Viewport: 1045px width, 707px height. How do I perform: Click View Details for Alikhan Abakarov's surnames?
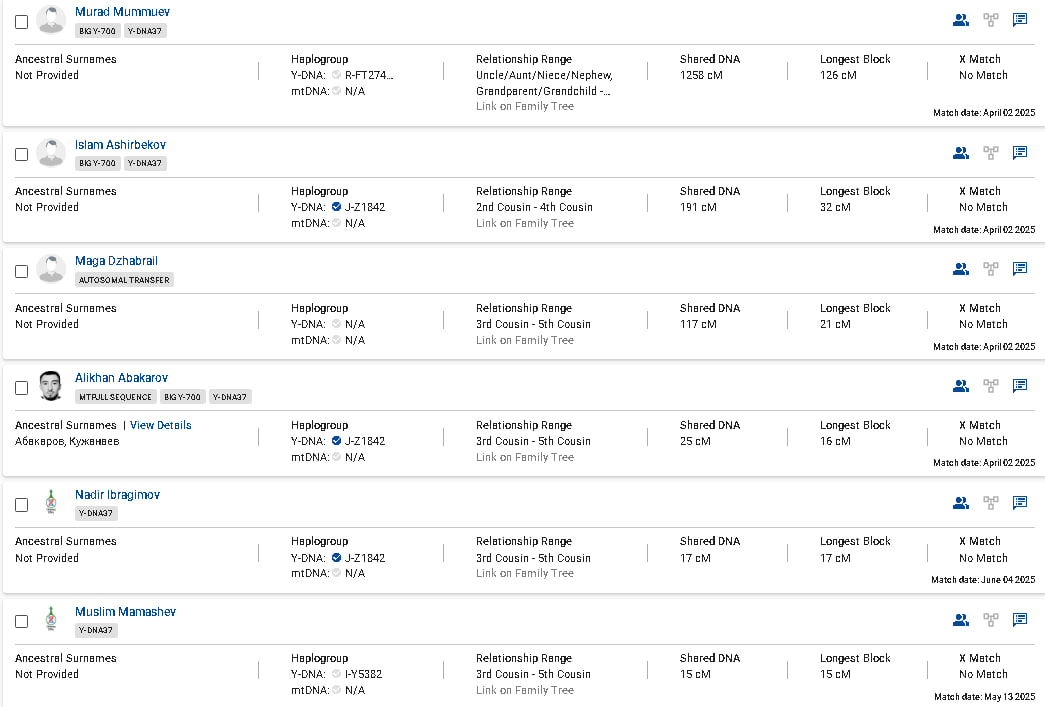tap(161, 425)
